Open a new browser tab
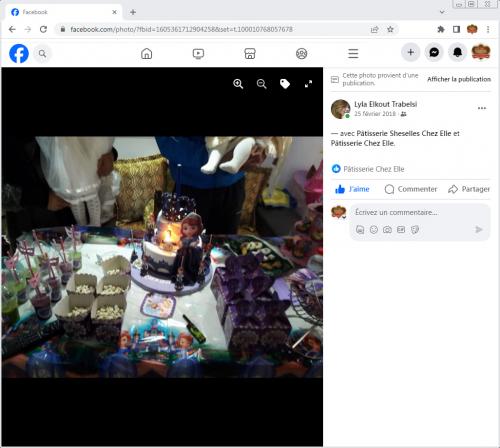Viewport: 500px width, 448px height. pos(133,12)
